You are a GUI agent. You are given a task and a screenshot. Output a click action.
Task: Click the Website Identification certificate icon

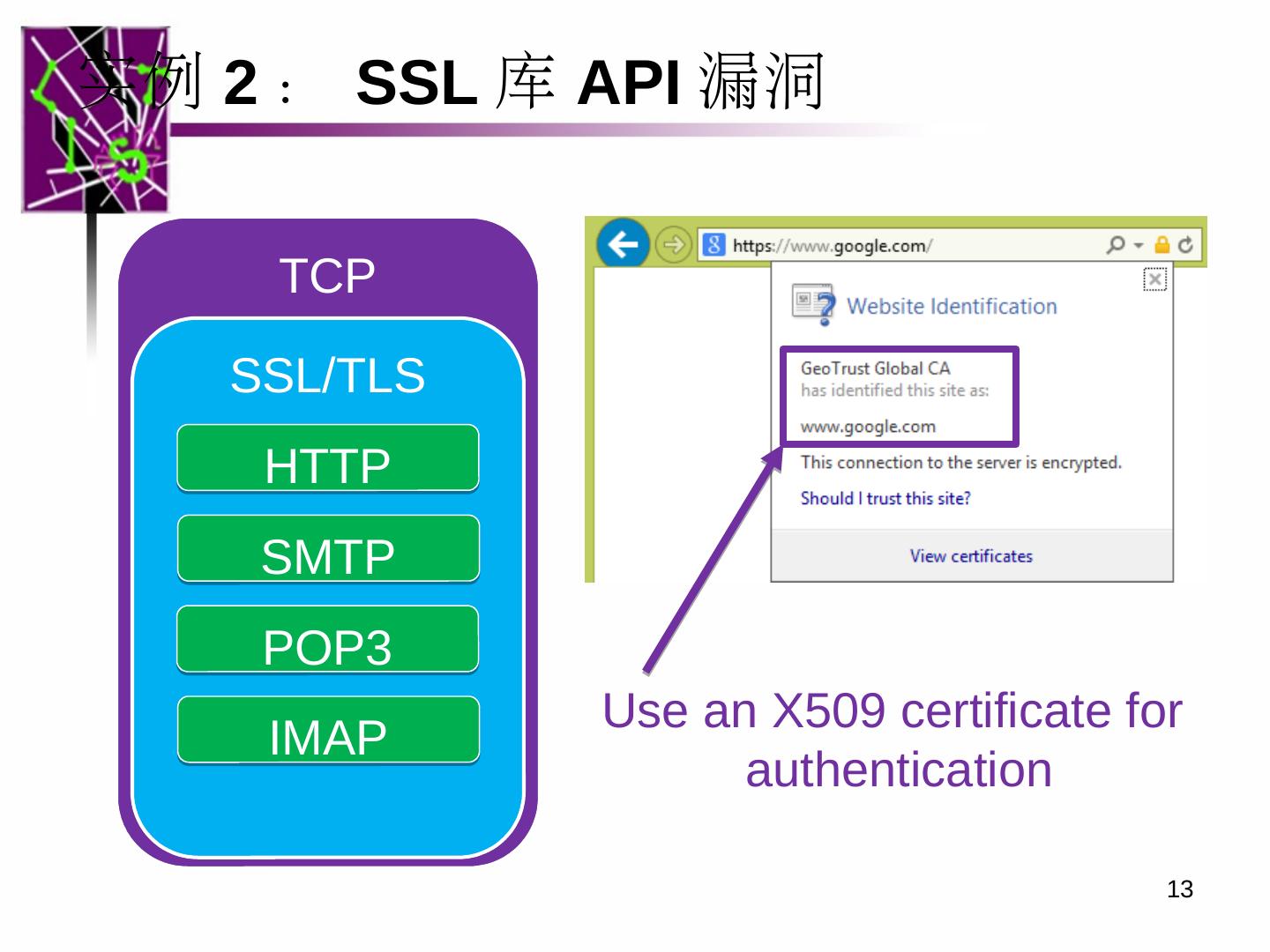coord(813,304)
